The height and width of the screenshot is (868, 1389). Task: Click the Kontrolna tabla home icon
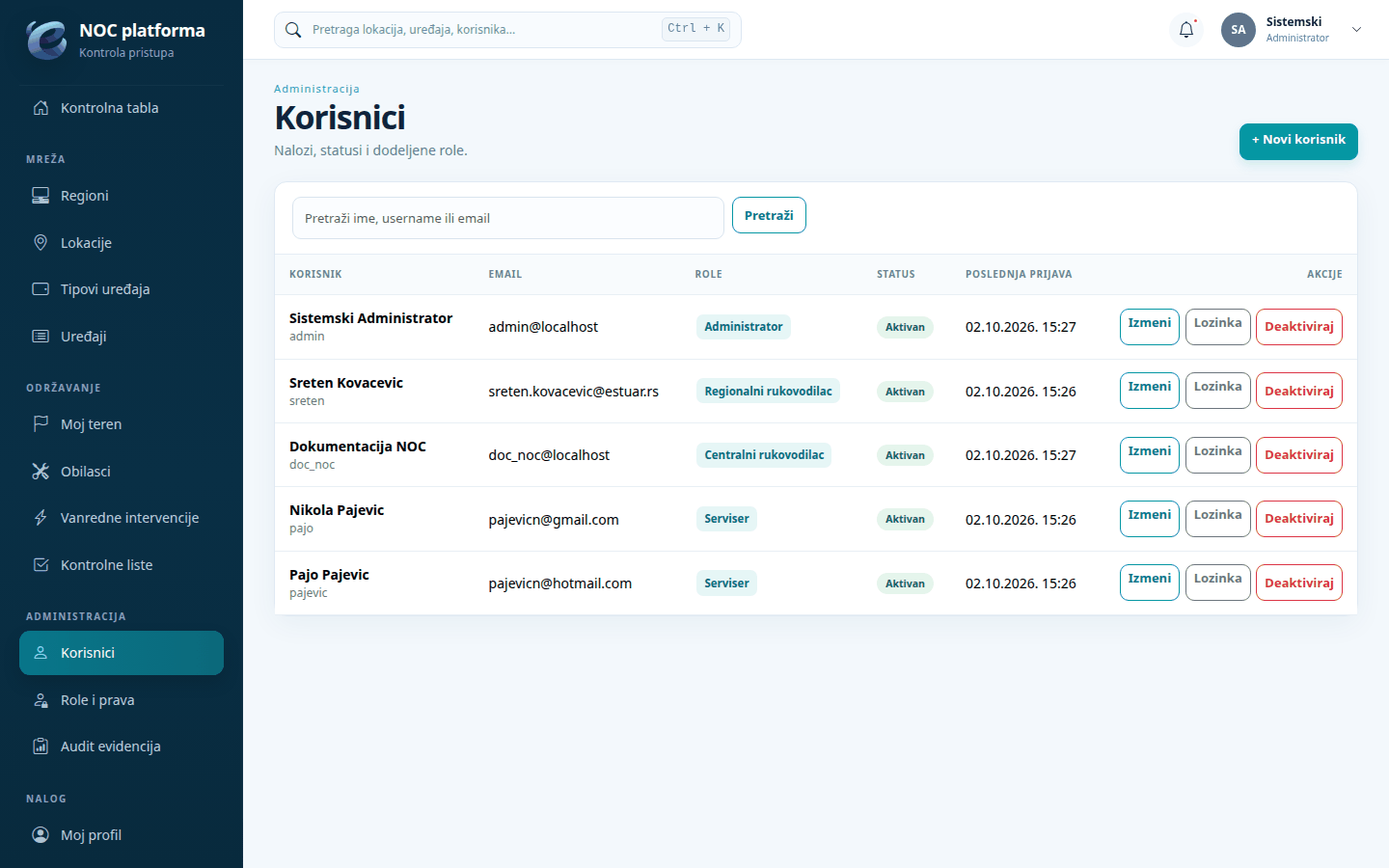[41, 108]
